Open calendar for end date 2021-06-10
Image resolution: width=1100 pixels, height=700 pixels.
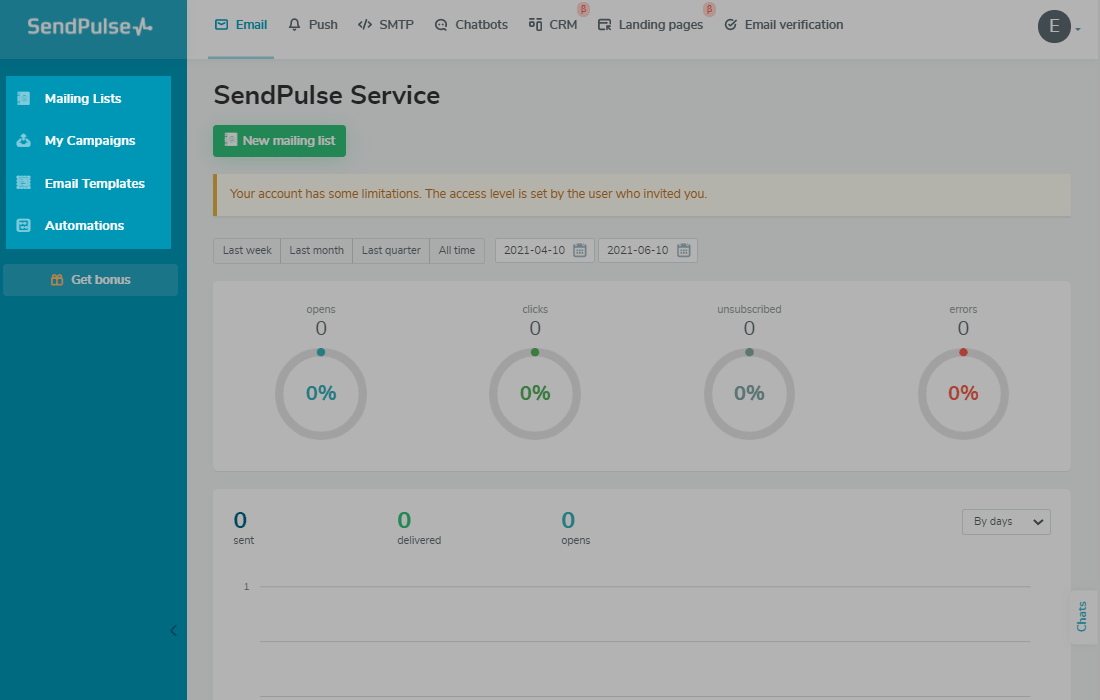point(683,251)
